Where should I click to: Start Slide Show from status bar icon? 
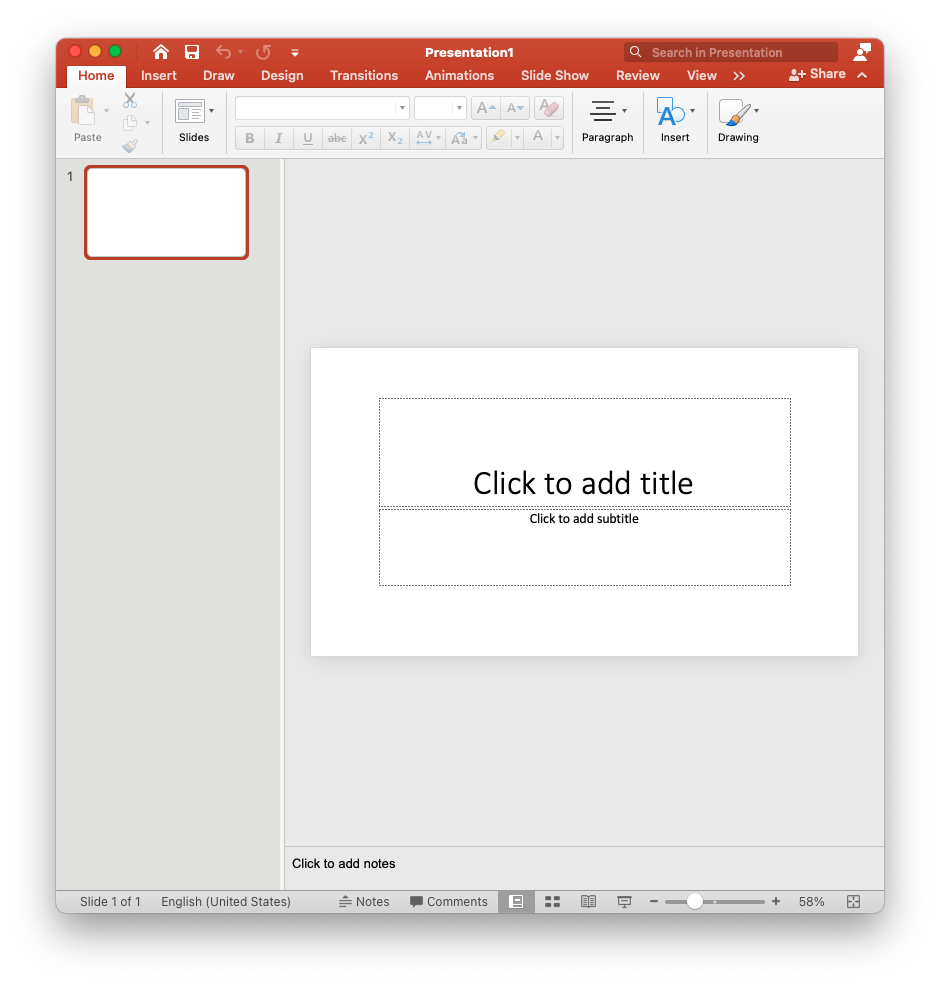tap(624, 901)
